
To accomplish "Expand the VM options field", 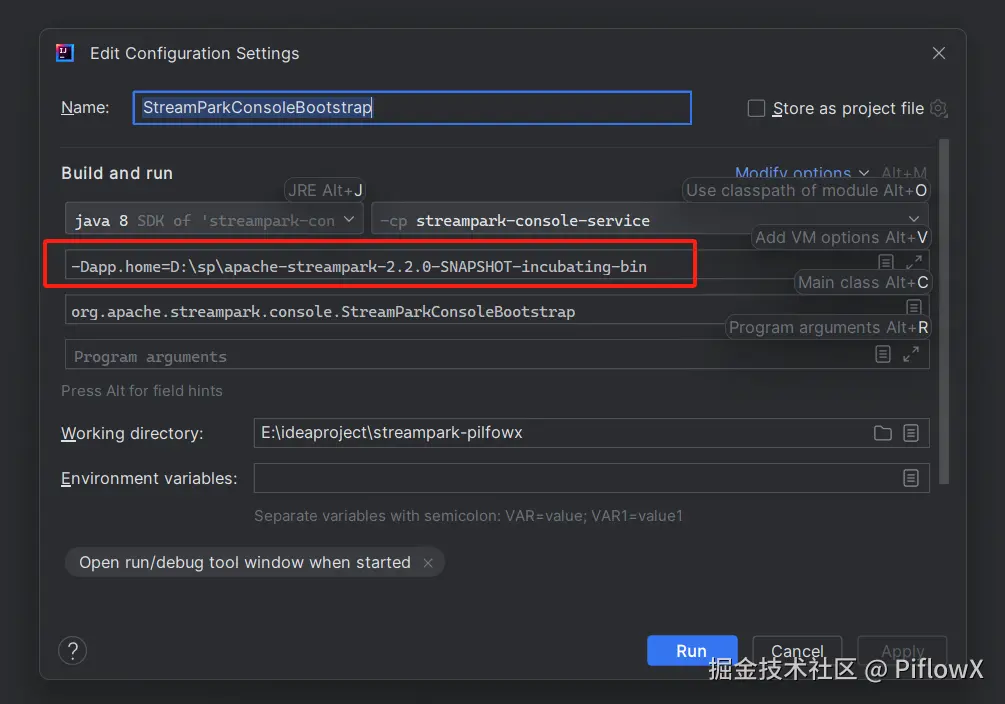I will pyautogui.click(x=914, y=262).
